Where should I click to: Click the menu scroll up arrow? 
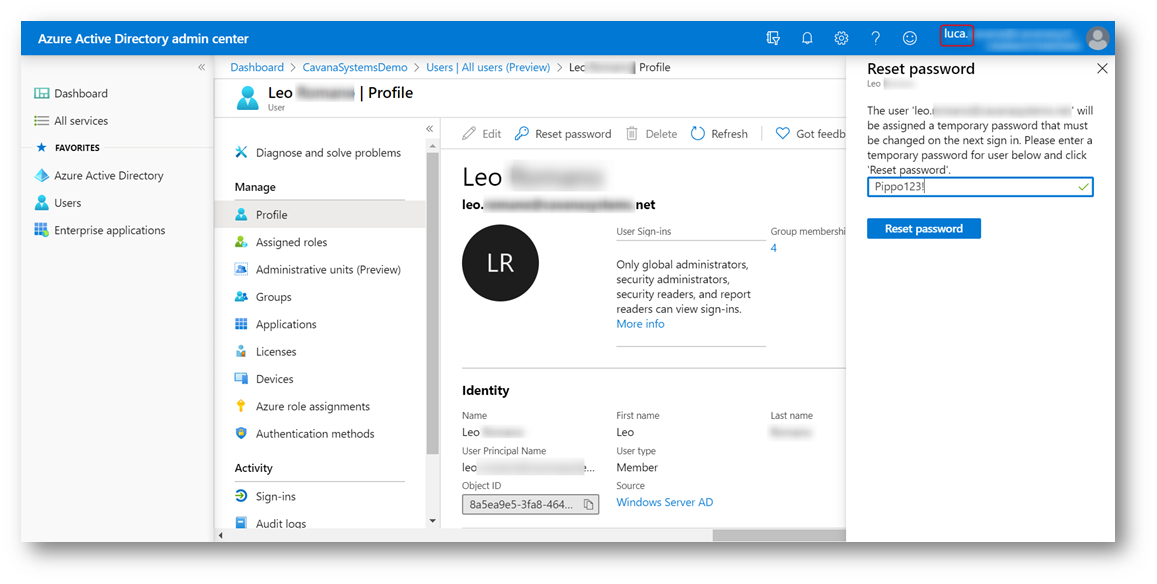(432, 145)
